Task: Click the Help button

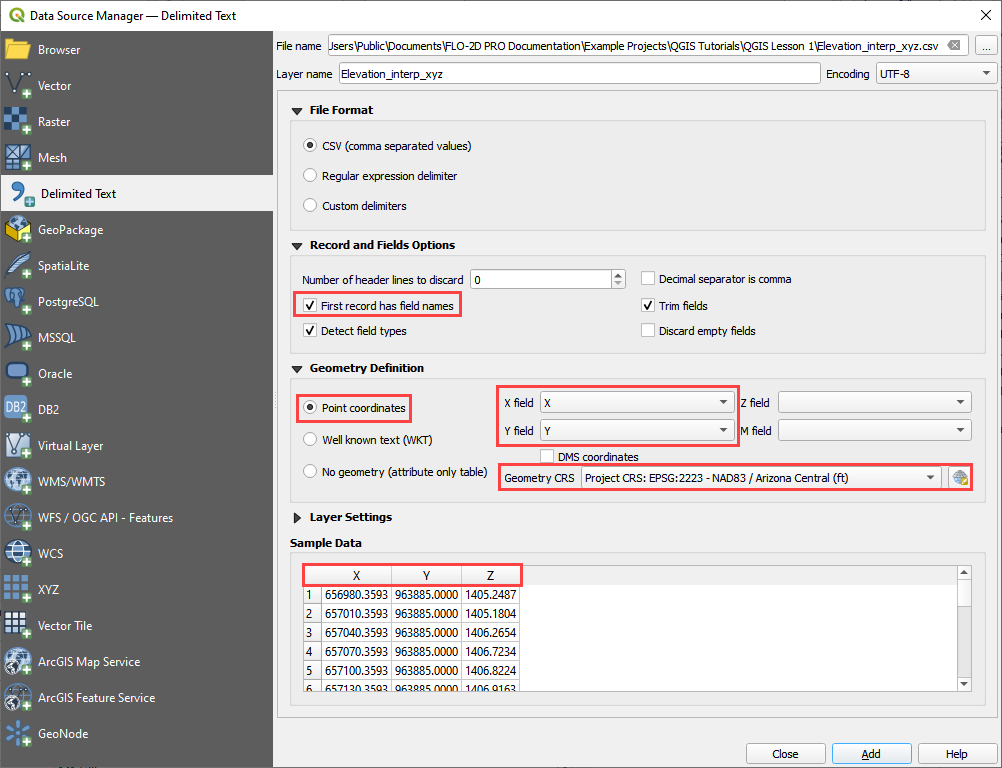Action: (957, 754)
